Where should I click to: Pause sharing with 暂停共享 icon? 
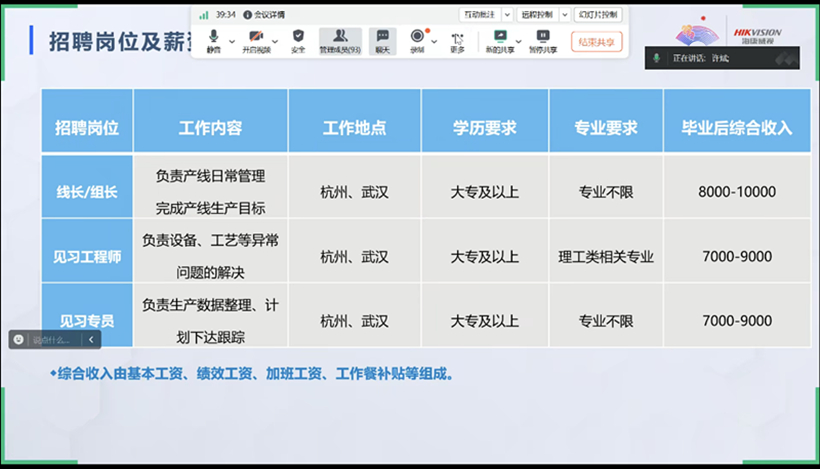(543, 40)
